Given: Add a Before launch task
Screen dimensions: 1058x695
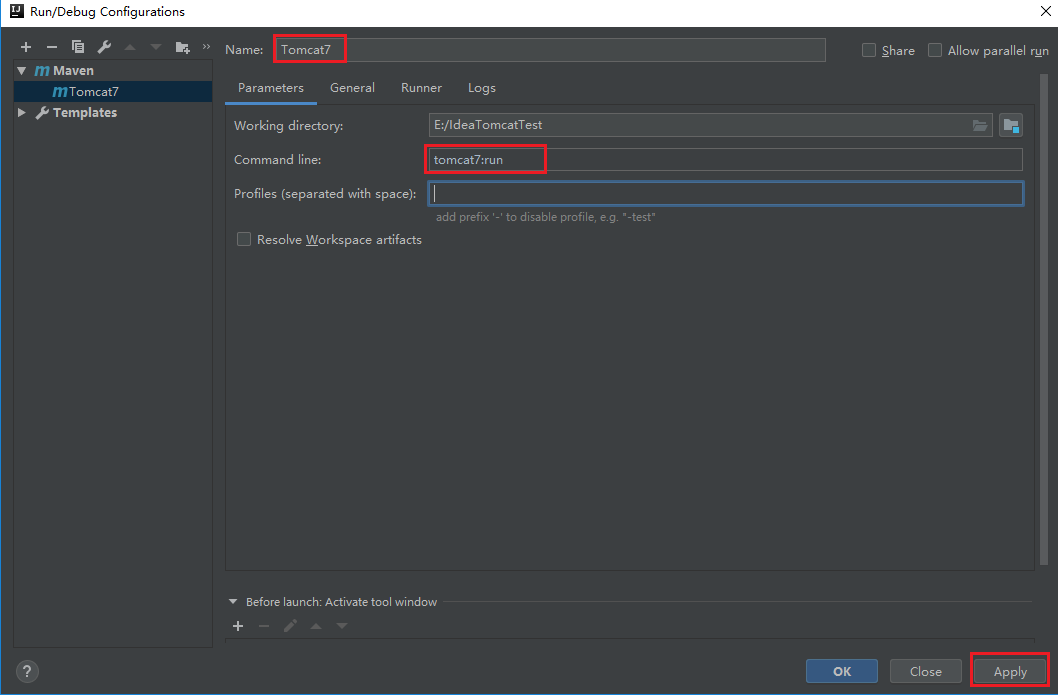Looking at the screenshot, I should pyautogui.click(x=238, y=626).
